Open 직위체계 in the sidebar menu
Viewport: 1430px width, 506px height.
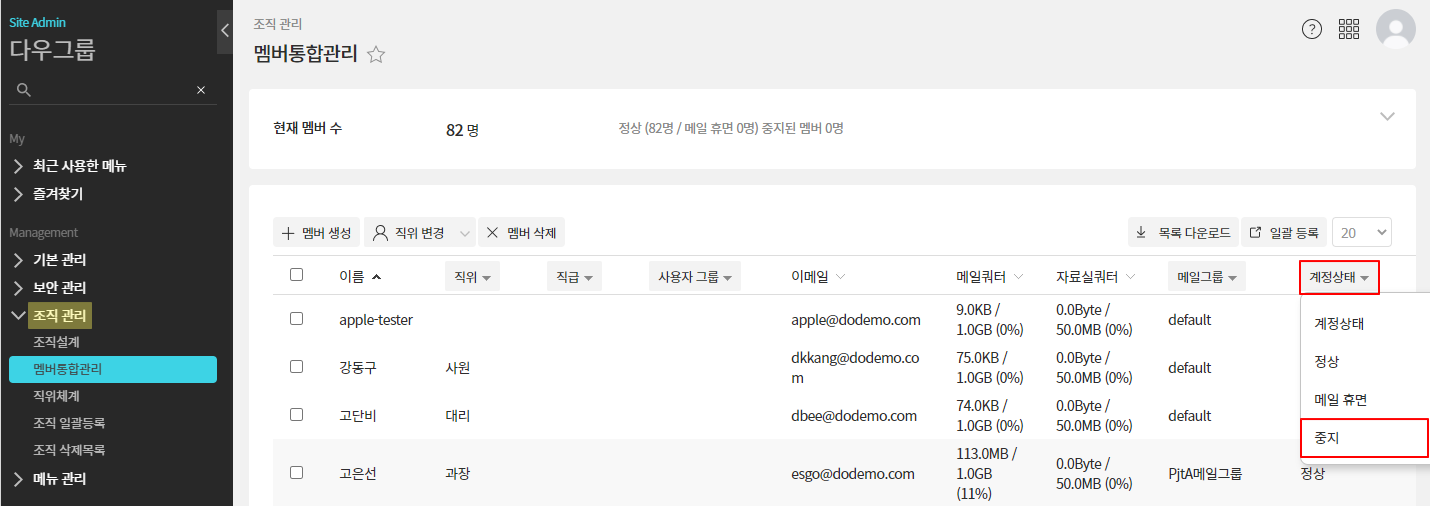tap(56, 396)
